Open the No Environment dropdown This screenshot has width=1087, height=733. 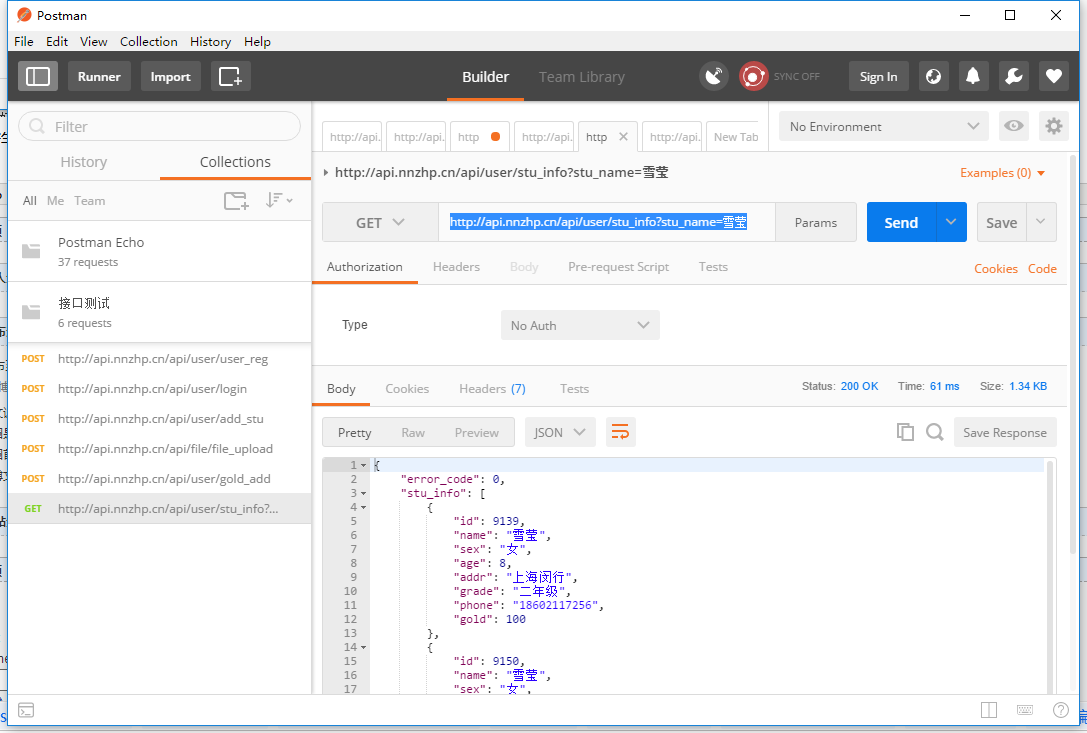tap(884, 126)
